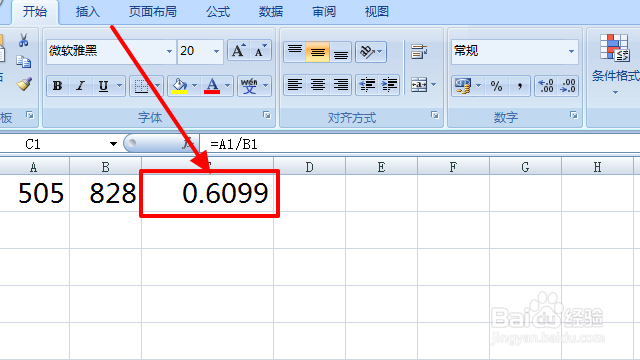Click the Cut scissors icon

[23, 40]
